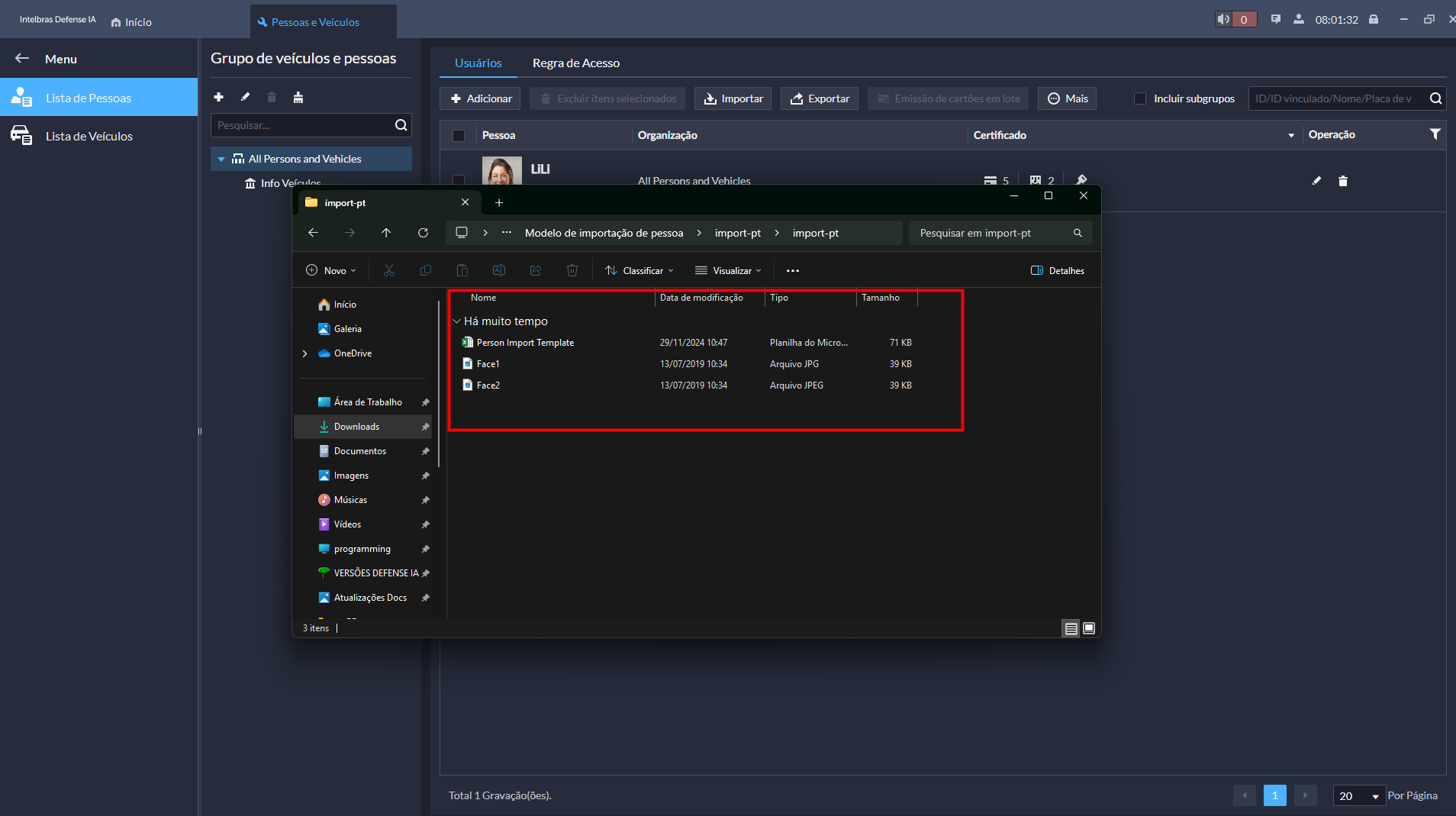Screen dimensions: 1456x816
Task: Switch to Regra de Acesso tab
Action: (x=575, y=63)
